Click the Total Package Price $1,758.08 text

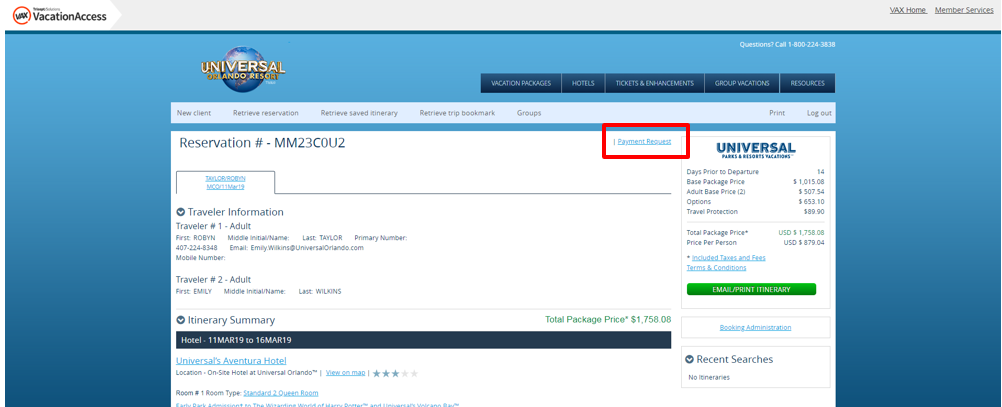click(608, 319)
